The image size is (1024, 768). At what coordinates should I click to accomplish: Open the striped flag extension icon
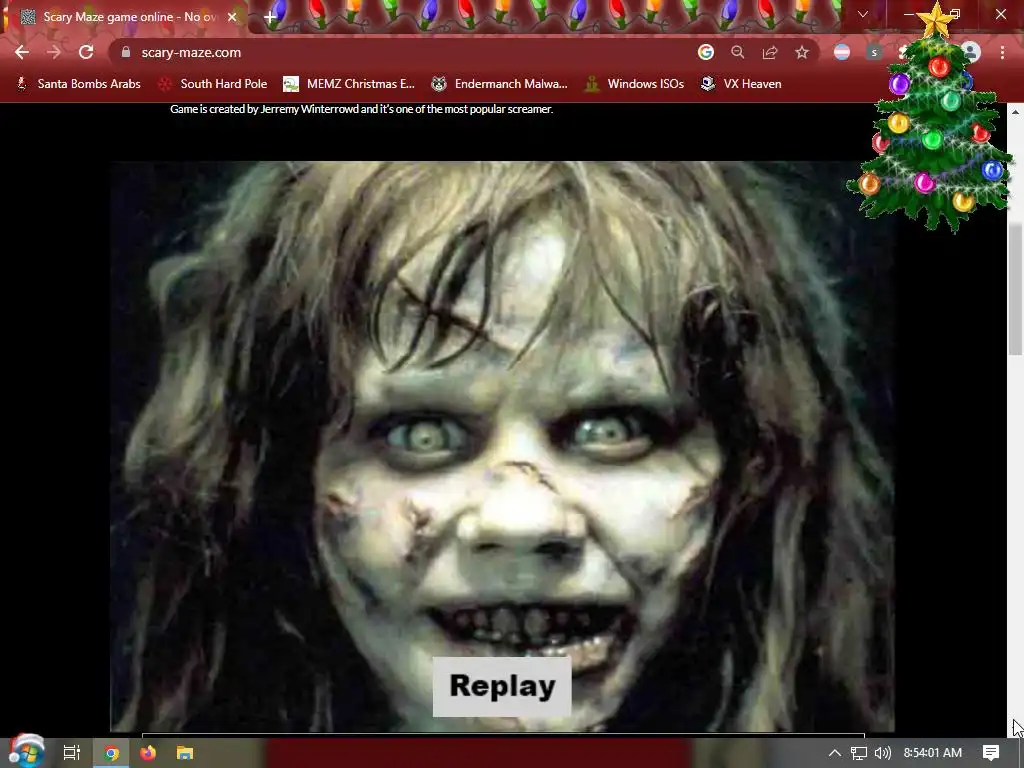click(842, 52)
